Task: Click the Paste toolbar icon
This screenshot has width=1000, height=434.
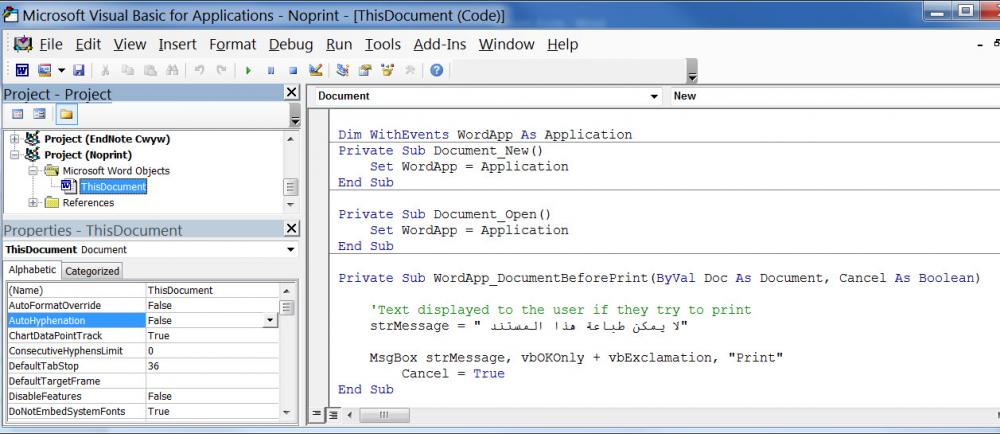Action: tap(150, 70)
